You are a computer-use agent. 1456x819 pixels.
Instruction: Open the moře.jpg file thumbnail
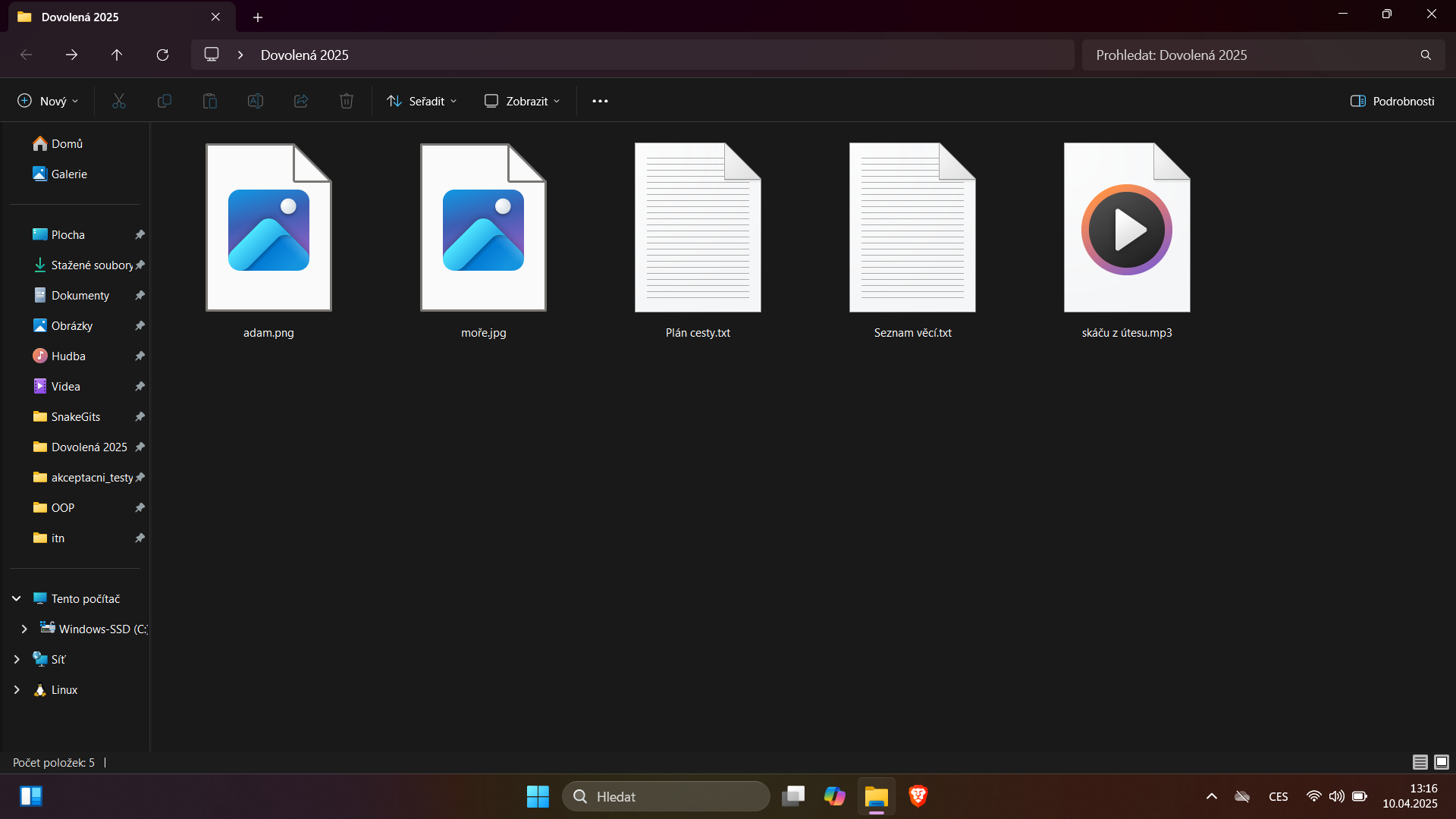[483, 227]
